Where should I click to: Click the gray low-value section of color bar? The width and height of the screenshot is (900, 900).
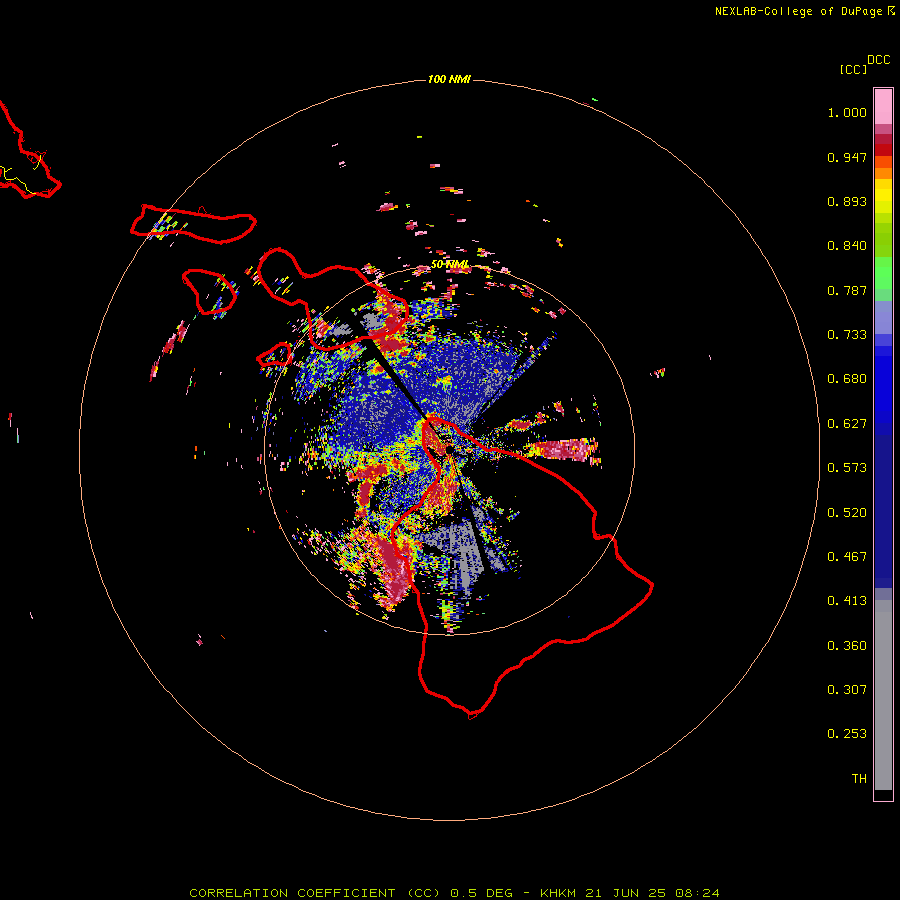[x=883, y=695]
